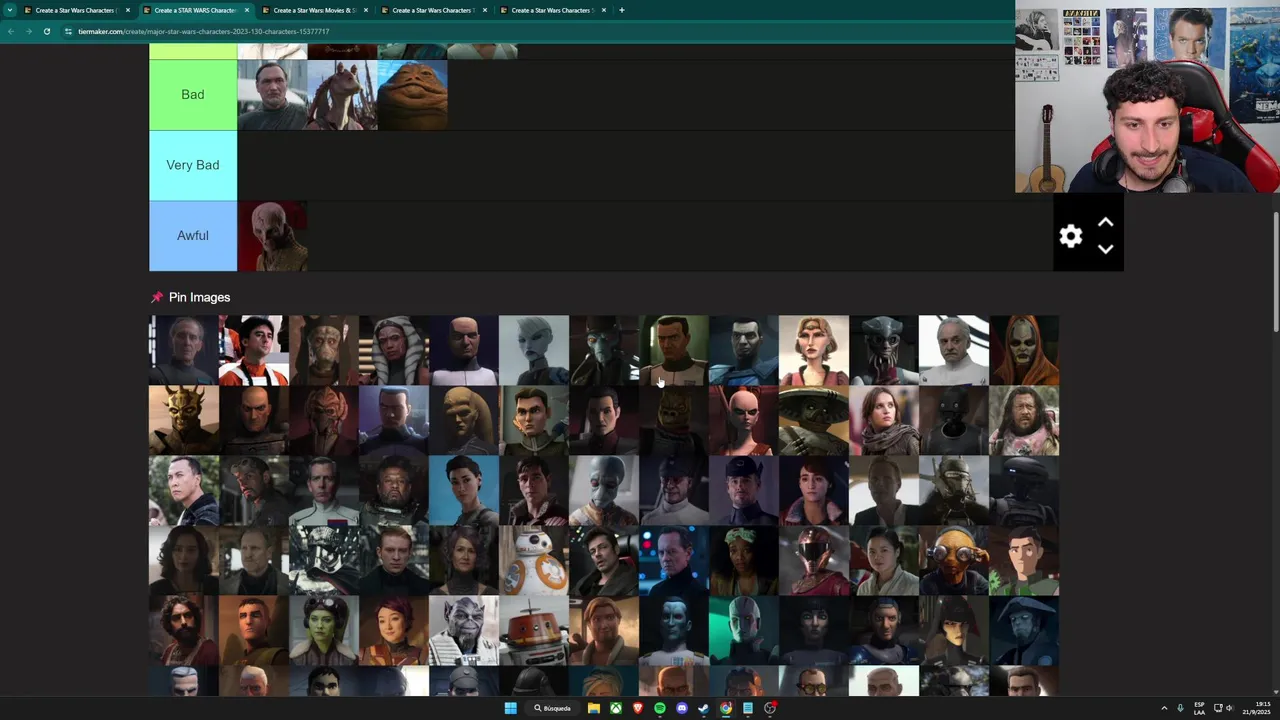Open the recording app icon with red badge

770,708
